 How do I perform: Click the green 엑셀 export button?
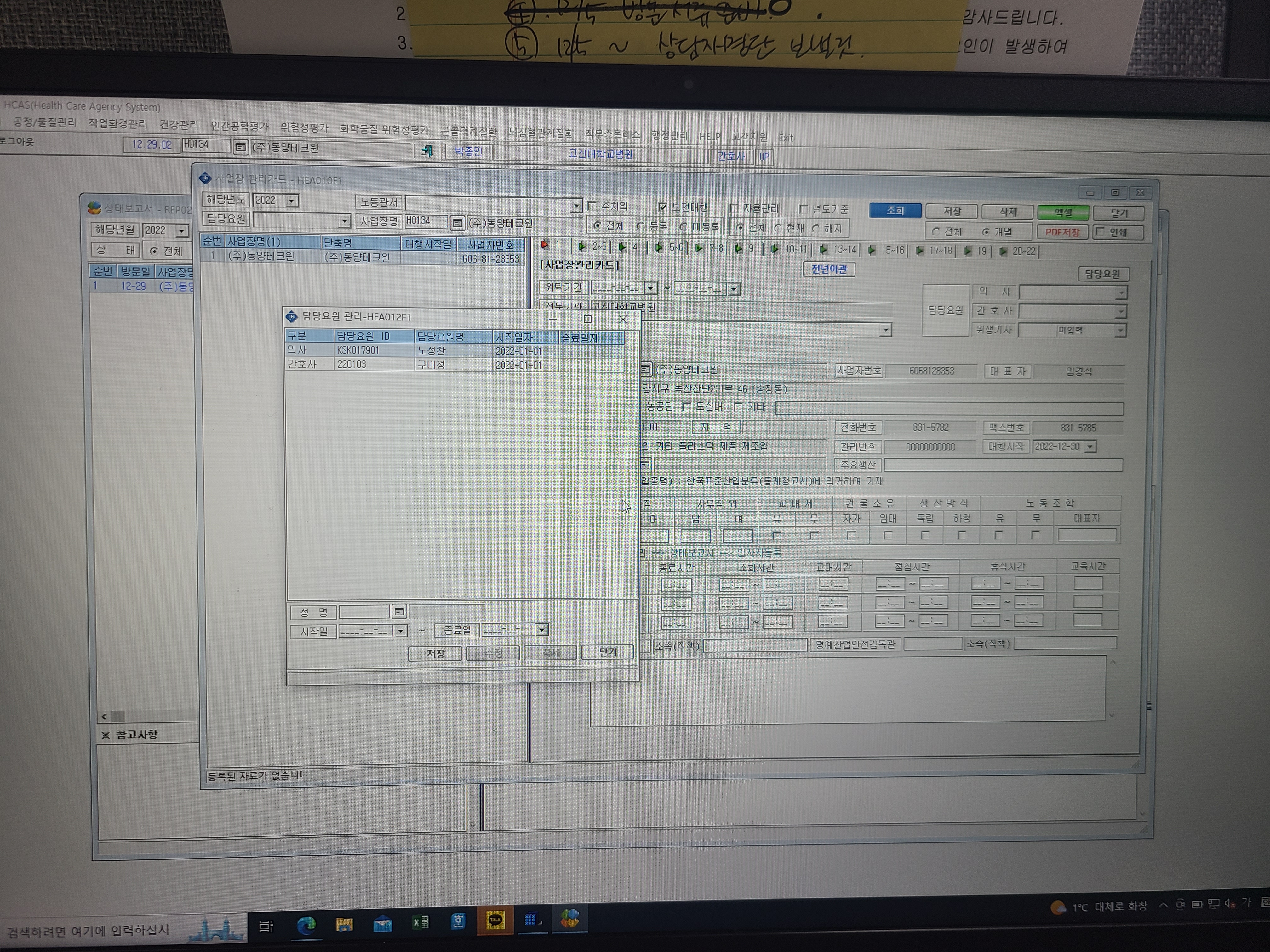[1063, 213]
